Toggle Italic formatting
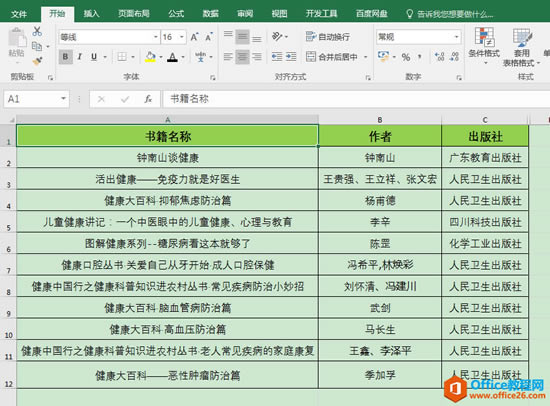This screenshot has height=406, width=550. pyautogui.click(x=80, y=57)
